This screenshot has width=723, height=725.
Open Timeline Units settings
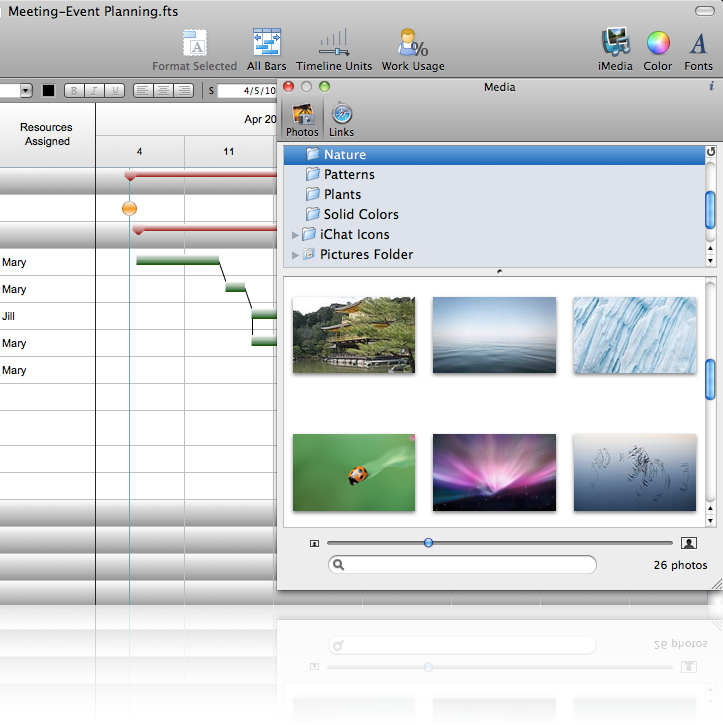[333, 45]
